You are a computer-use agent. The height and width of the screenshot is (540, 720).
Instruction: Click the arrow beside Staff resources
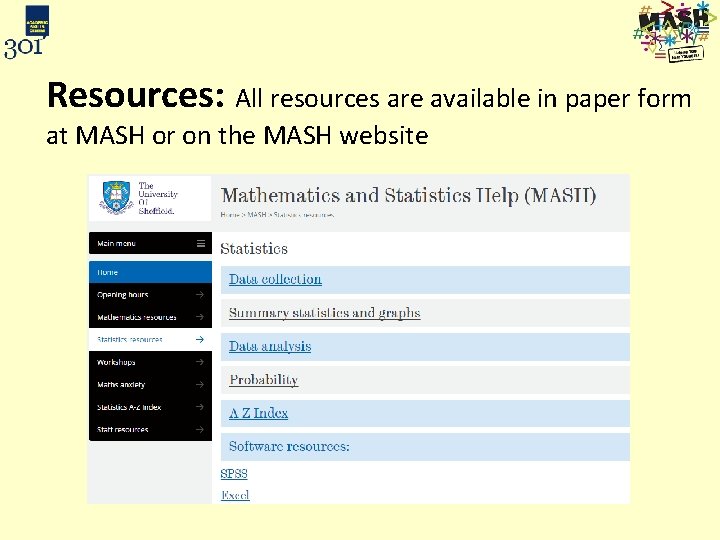pos(200,429)
